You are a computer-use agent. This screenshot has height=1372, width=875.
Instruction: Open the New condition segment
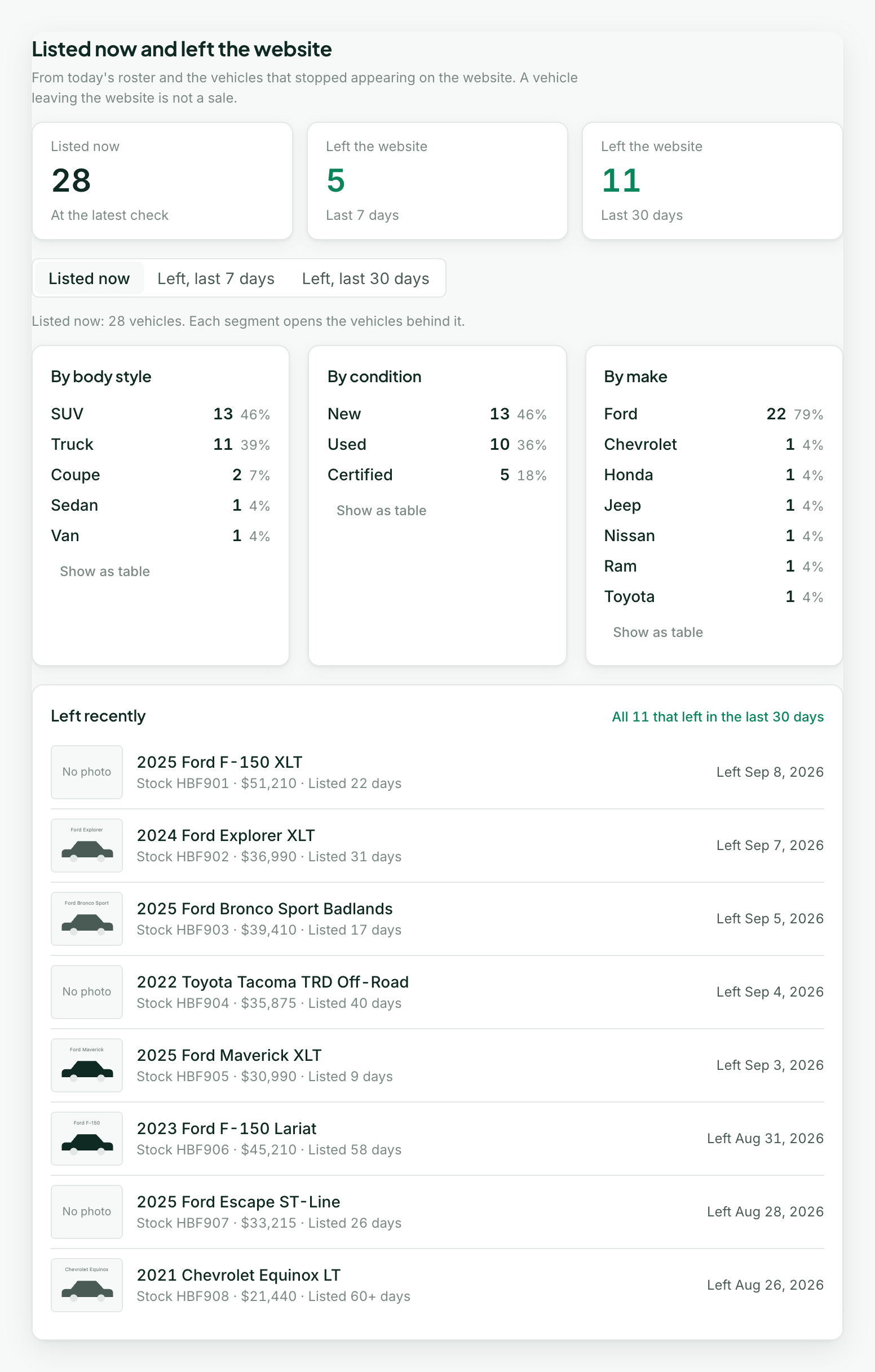tap(437, 414)
